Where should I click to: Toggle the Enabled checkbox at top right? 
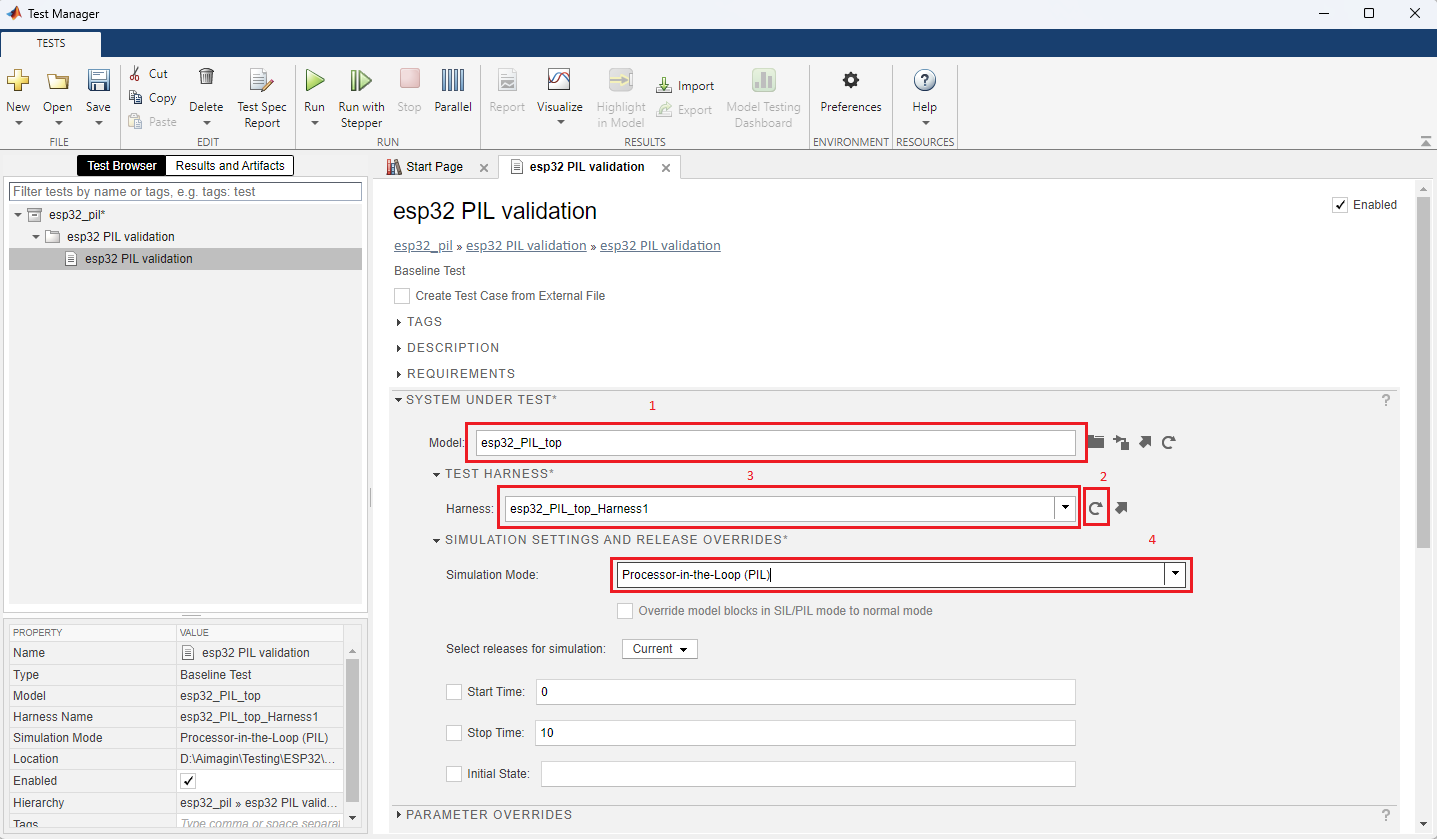pos(1340,205)
